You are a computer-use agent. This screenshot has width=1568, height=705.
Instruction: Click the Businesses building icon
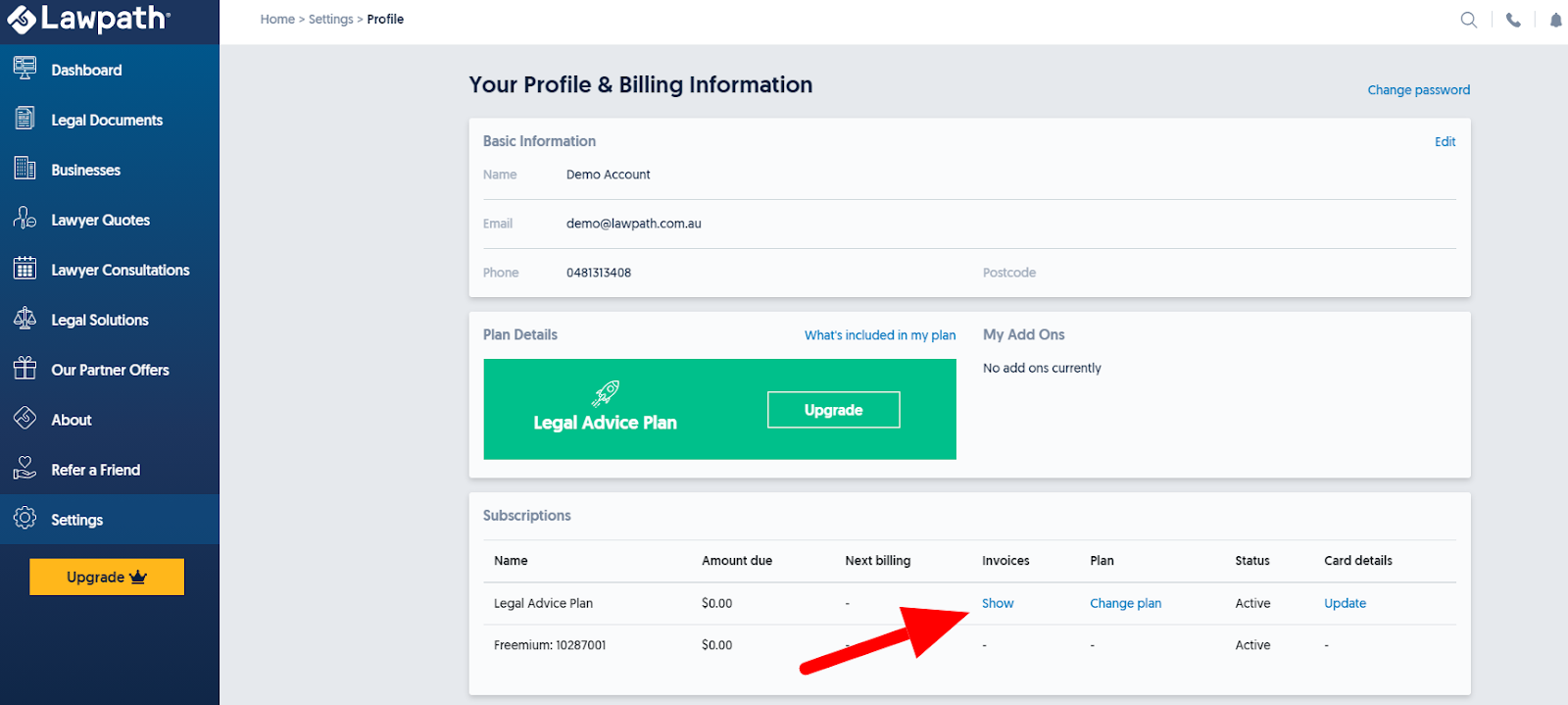point(25,169)
